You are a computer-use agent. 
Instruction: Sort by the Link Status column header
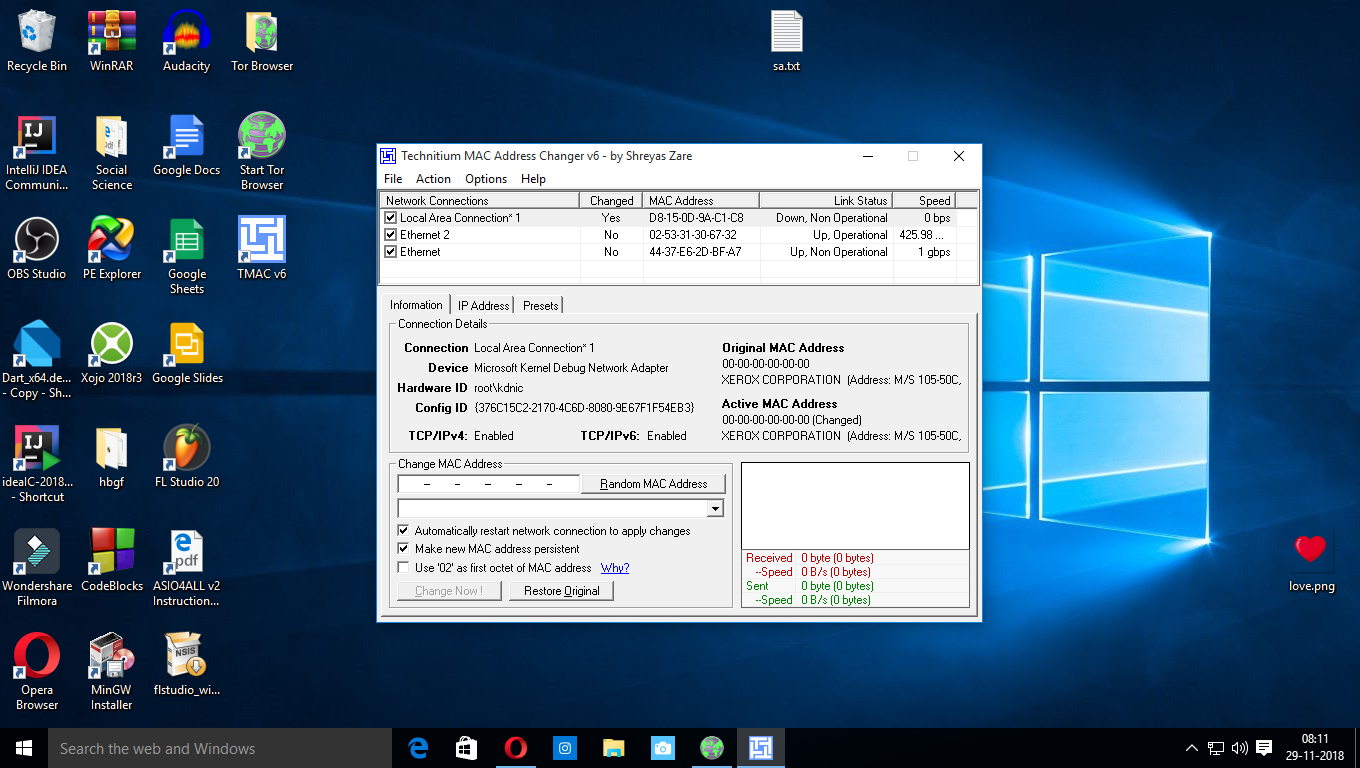coord(826,201)
